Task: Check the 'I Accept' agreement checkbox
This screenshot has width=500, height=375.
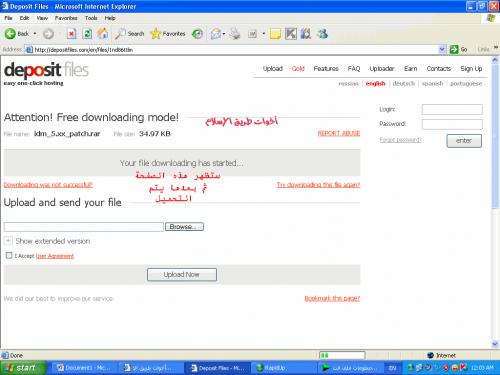Action: tap(9, 256)
